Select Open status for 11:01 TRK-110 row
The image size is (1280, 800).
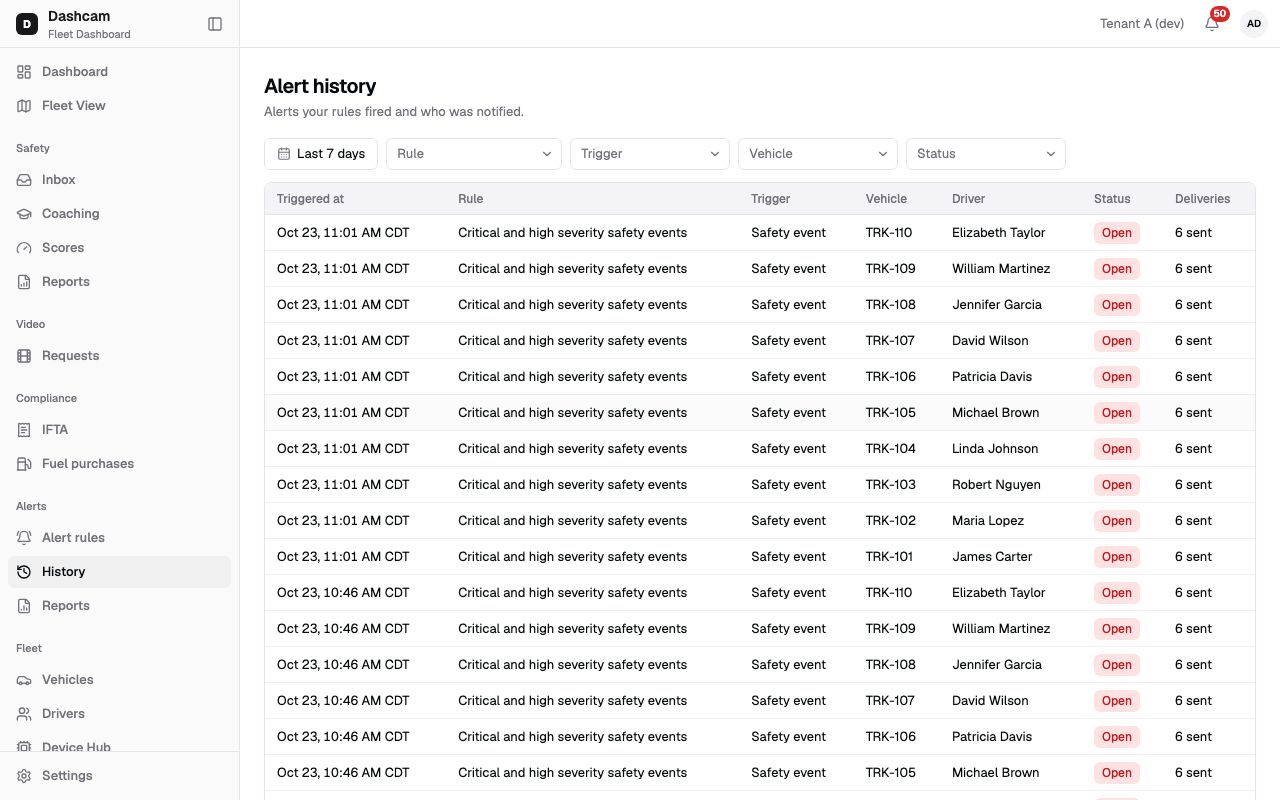coord(1117,233)
